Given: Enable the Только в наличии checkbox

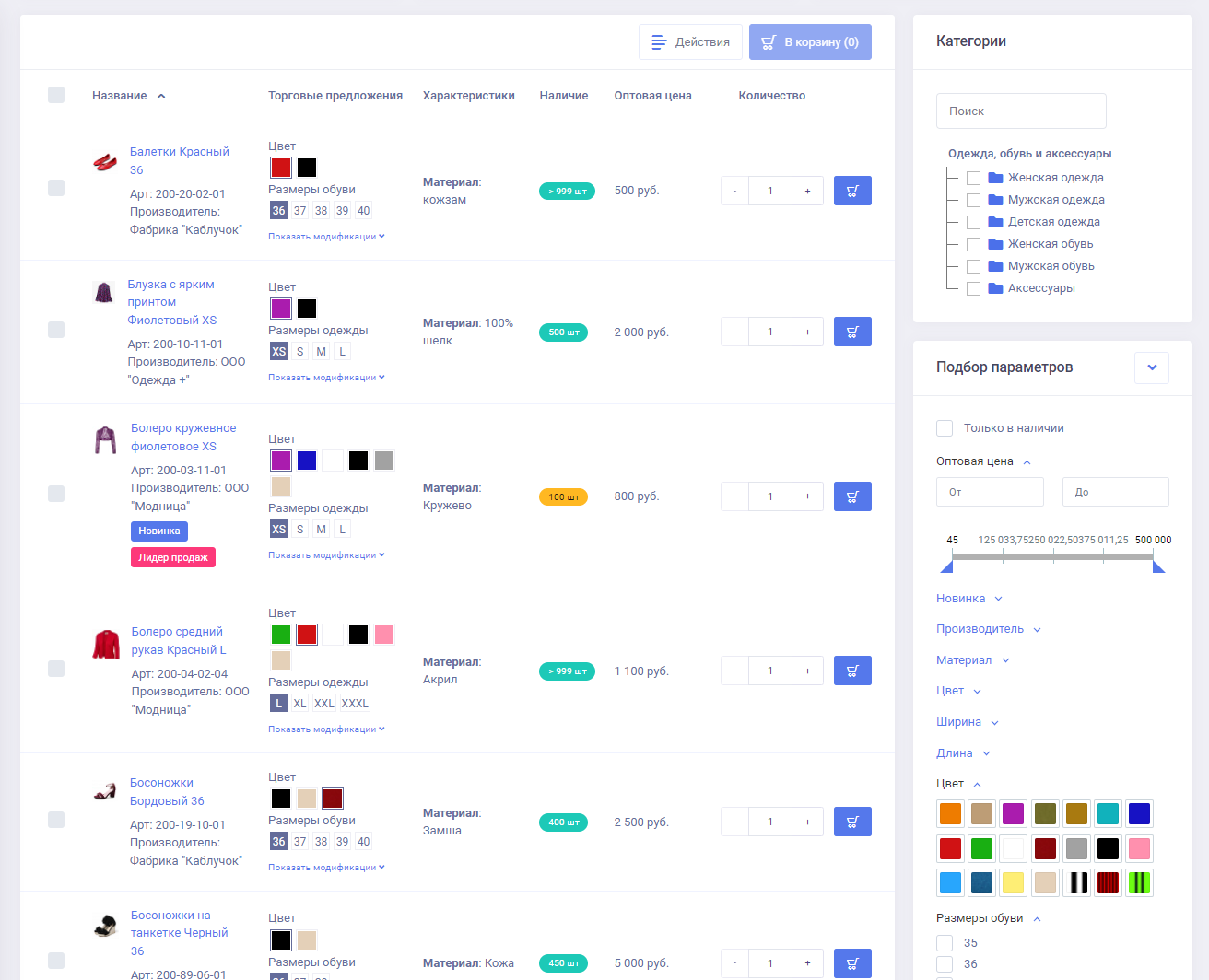Looking at the screenshot, I should (945, 428).
